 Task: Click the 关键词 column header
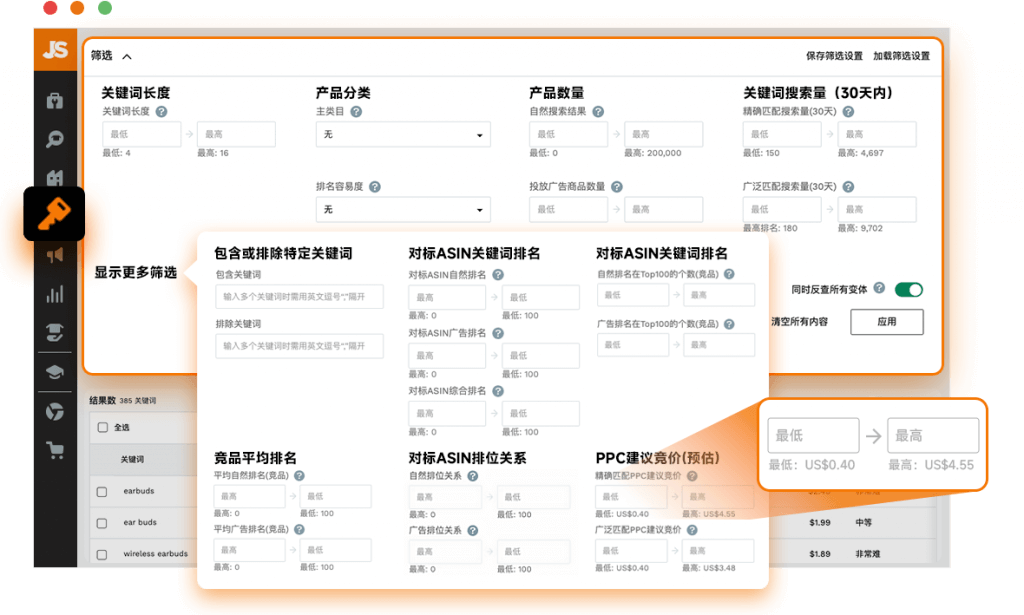click(133, 460)
